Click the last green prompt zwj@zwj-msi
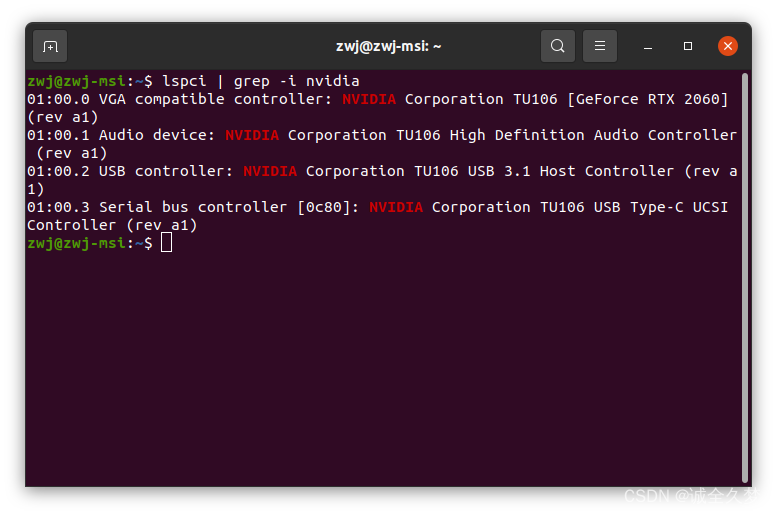The image size is (777, 515). [76, 243]
